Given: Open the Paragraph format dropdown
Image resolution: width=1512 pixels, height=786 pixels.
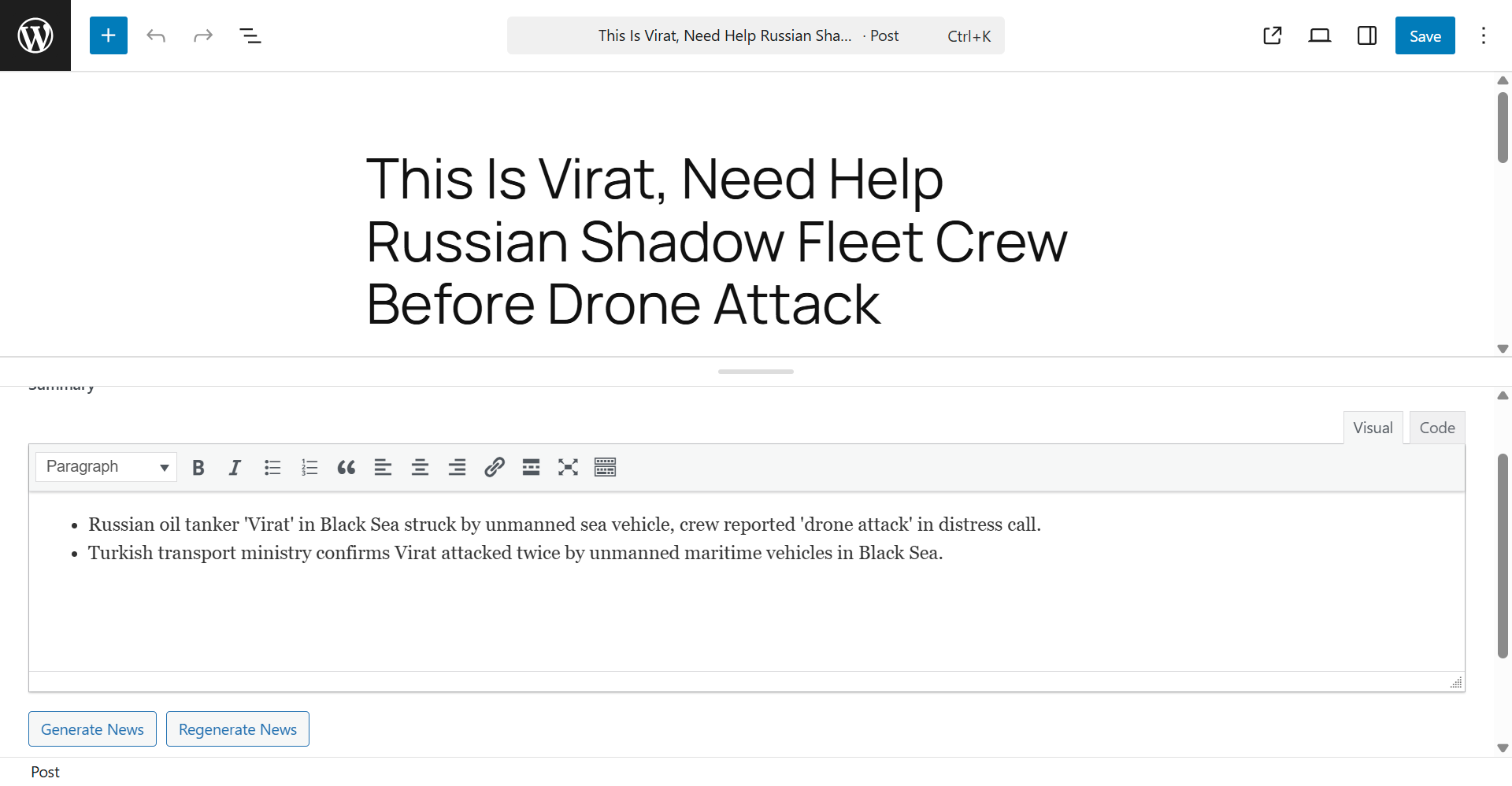Looking at the screenshot, I should click(106, 467).
